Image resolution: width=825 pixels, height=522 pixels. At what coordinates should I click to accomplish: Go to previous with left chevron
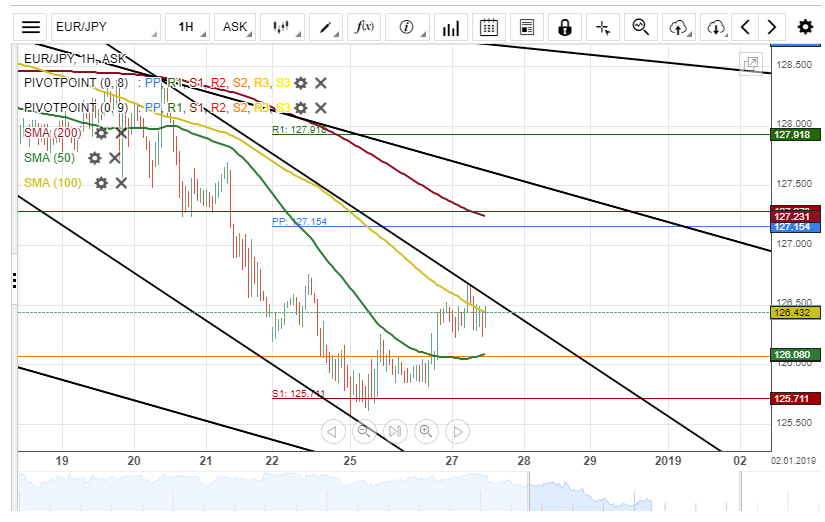tap(745, 27)
